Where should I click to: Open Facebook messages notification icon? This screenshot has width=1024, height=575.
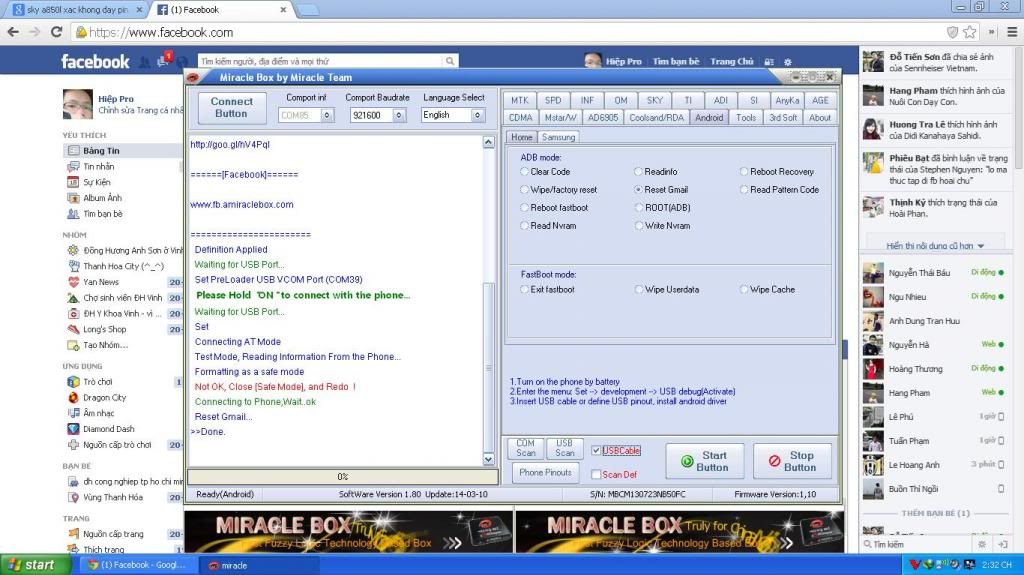163,61
